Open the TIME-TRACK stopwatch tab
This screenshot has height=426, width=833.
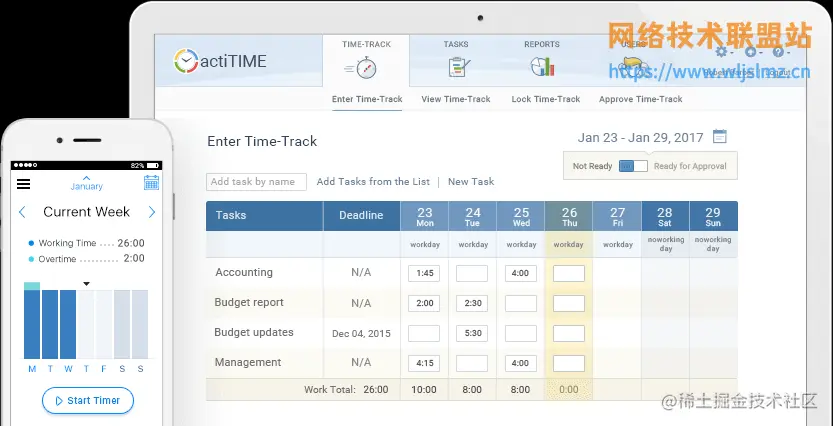tap(366, 60)
